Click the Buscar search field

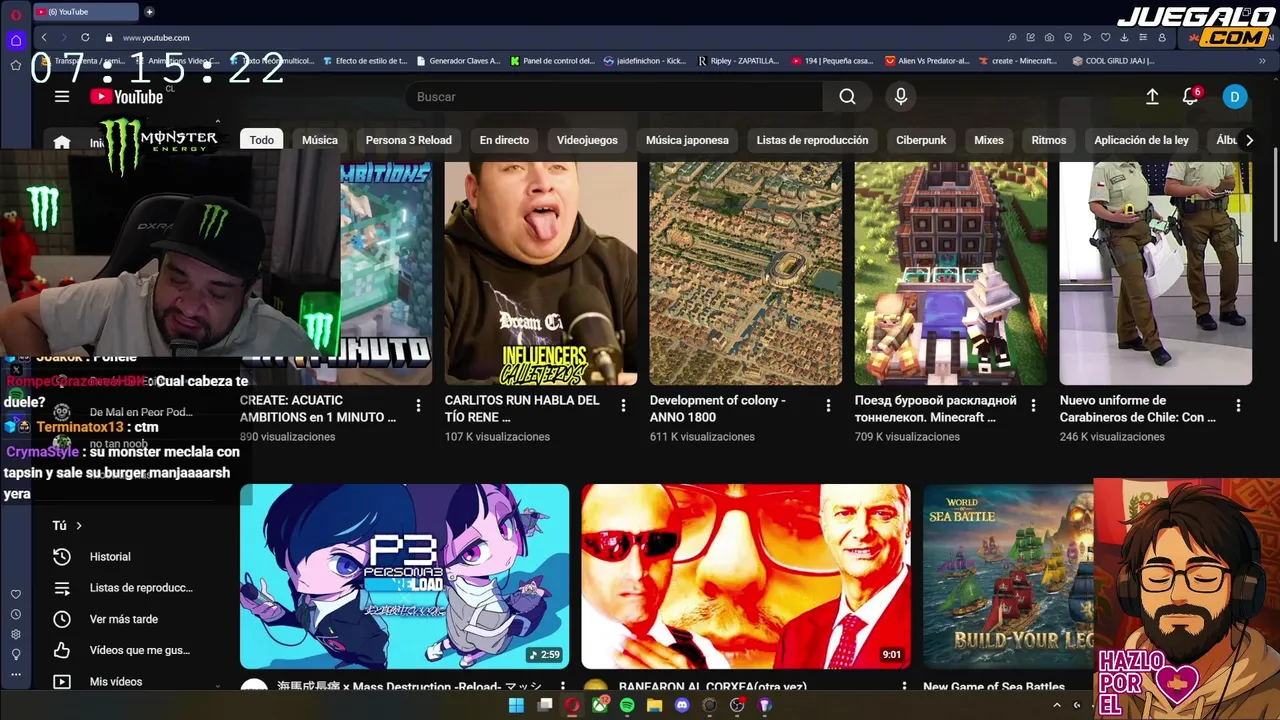[614, 96]
